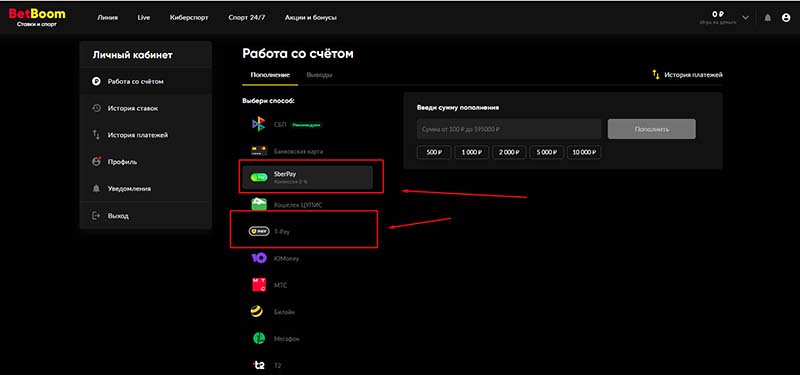The width and height of the screenshot is (800, 375).
Task: Open the Линия menu item
Action: click(x=108, y=17)
